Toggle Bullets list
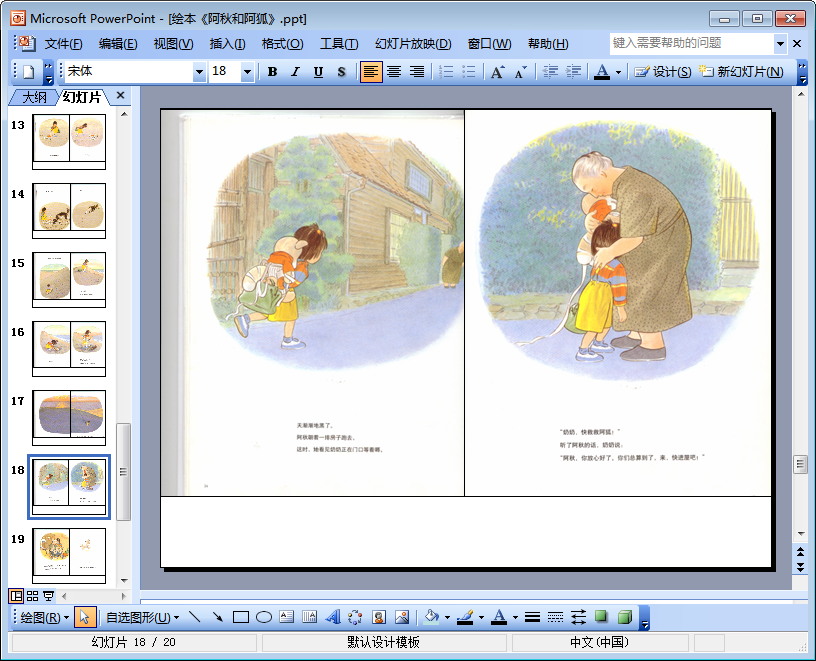 coord(469,72)
